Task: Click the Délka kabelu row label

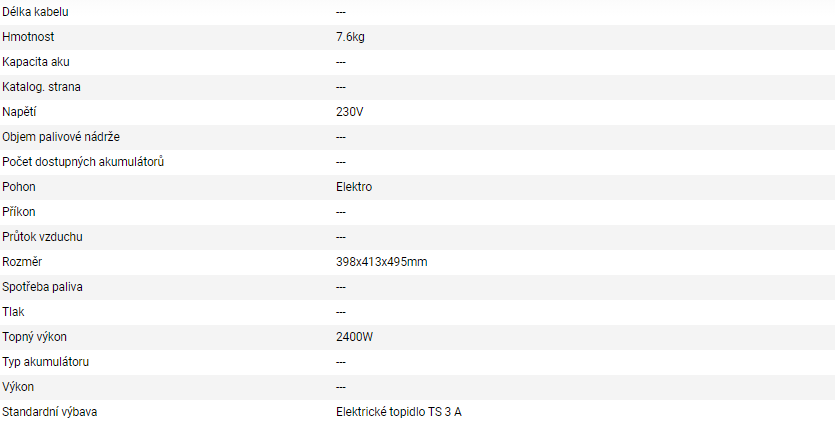Action: click(x=36, y=12)
